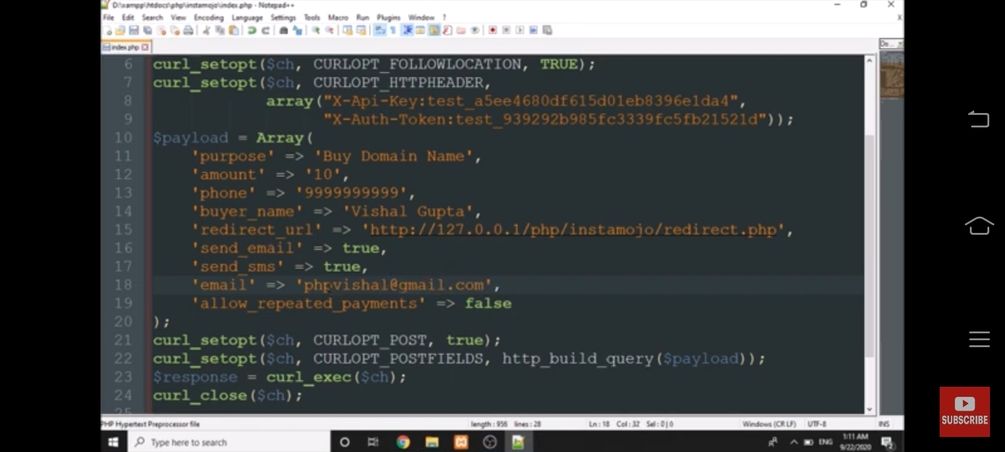The height and width of the screenshot is (452, 1005).
Task: Click the Close file toolbar icon
Action: pos(162,30)
